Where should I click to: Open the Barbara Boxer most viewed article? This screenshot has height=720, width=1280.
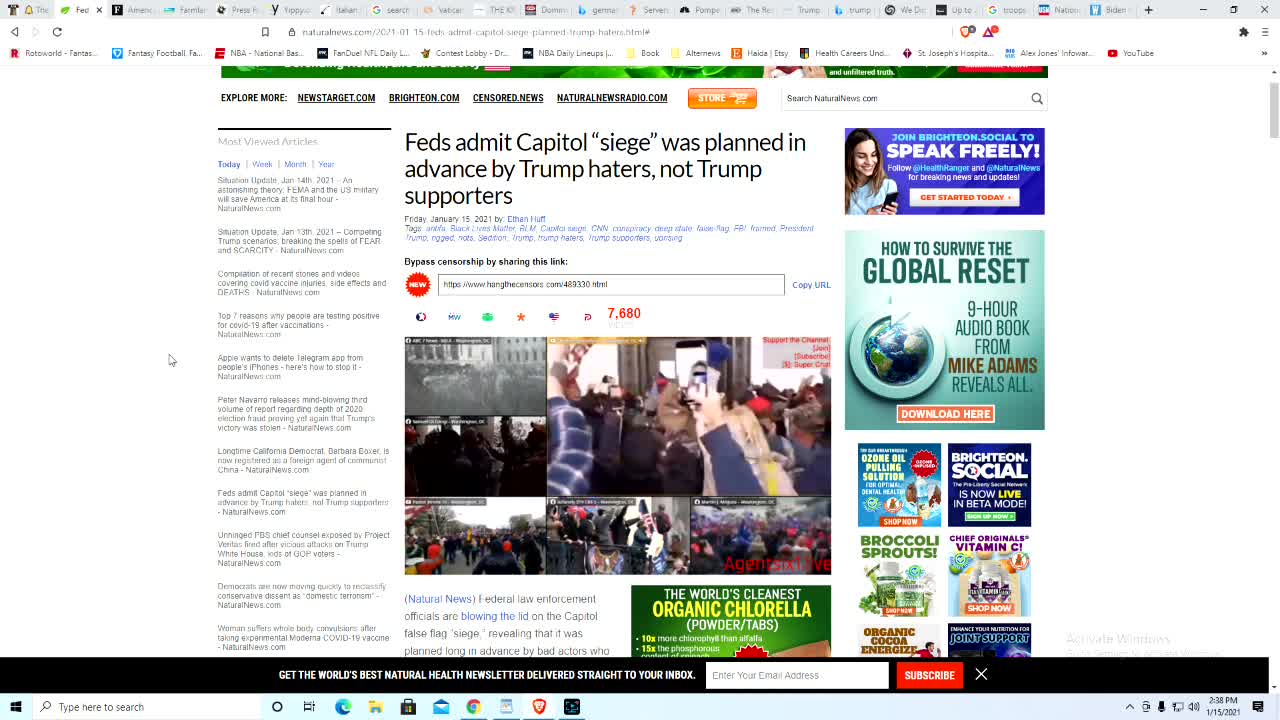tap(302, 460)
